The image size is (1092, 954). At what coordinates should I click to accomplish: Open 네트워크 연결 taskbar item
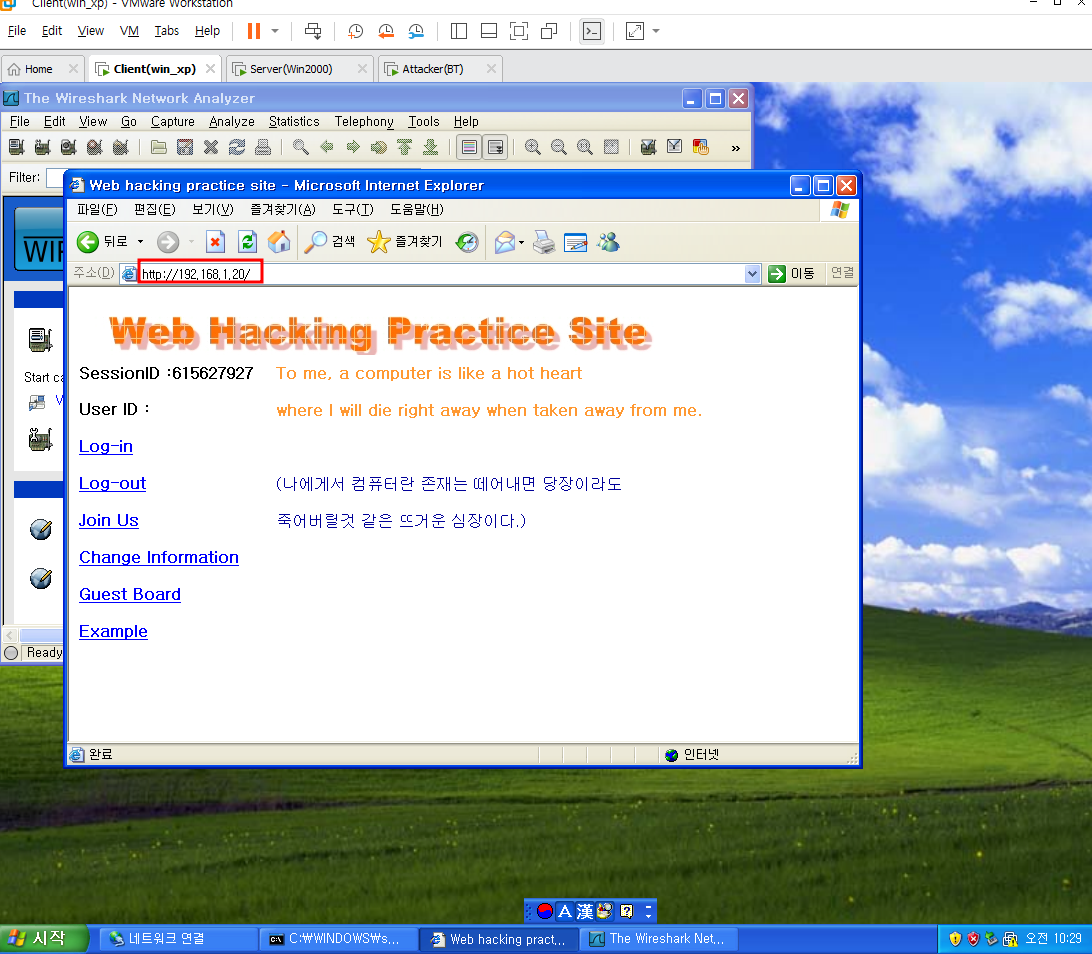[x=178, y=939]
